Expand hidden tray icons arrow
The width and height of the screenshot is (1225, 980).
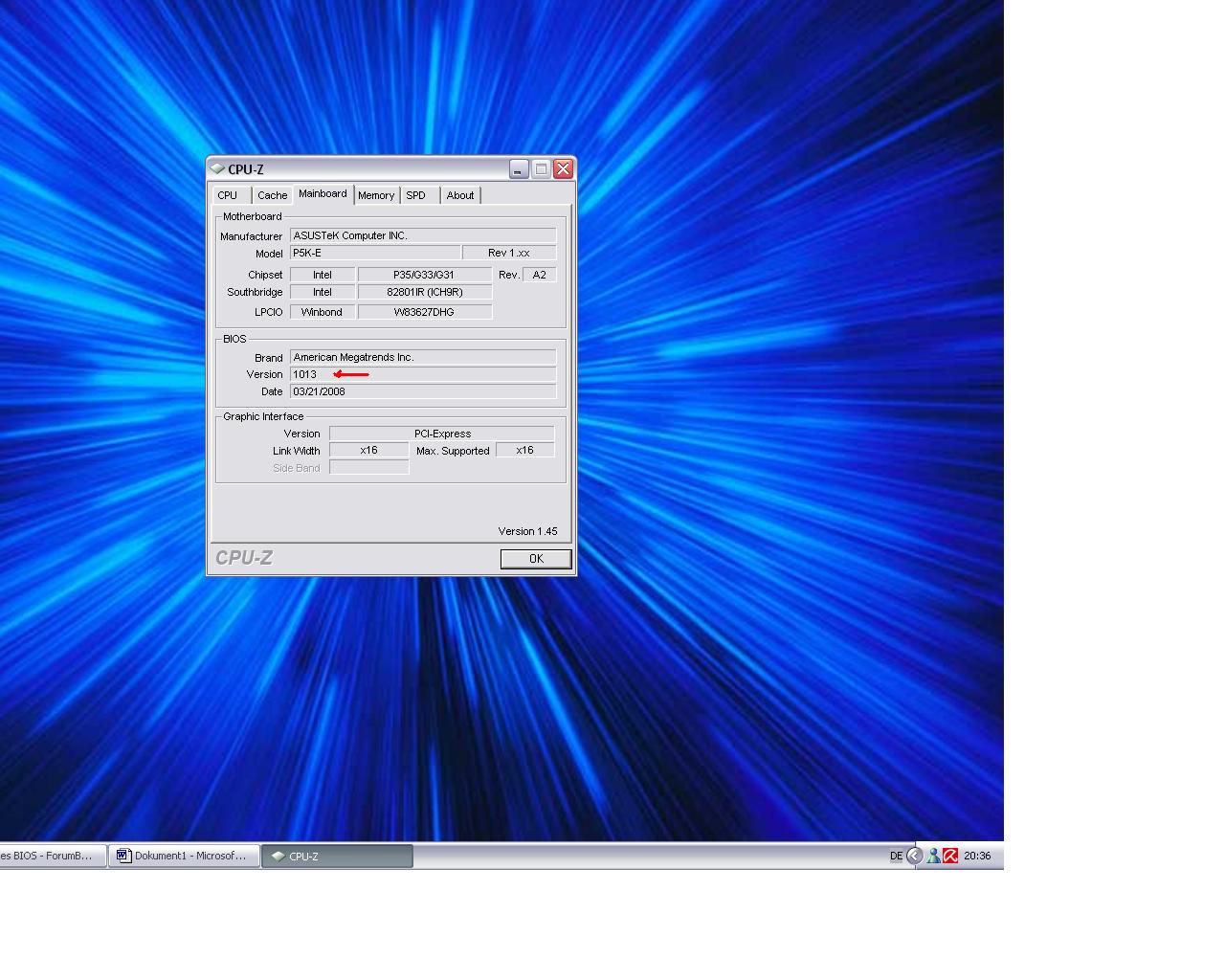pos(915,857)
